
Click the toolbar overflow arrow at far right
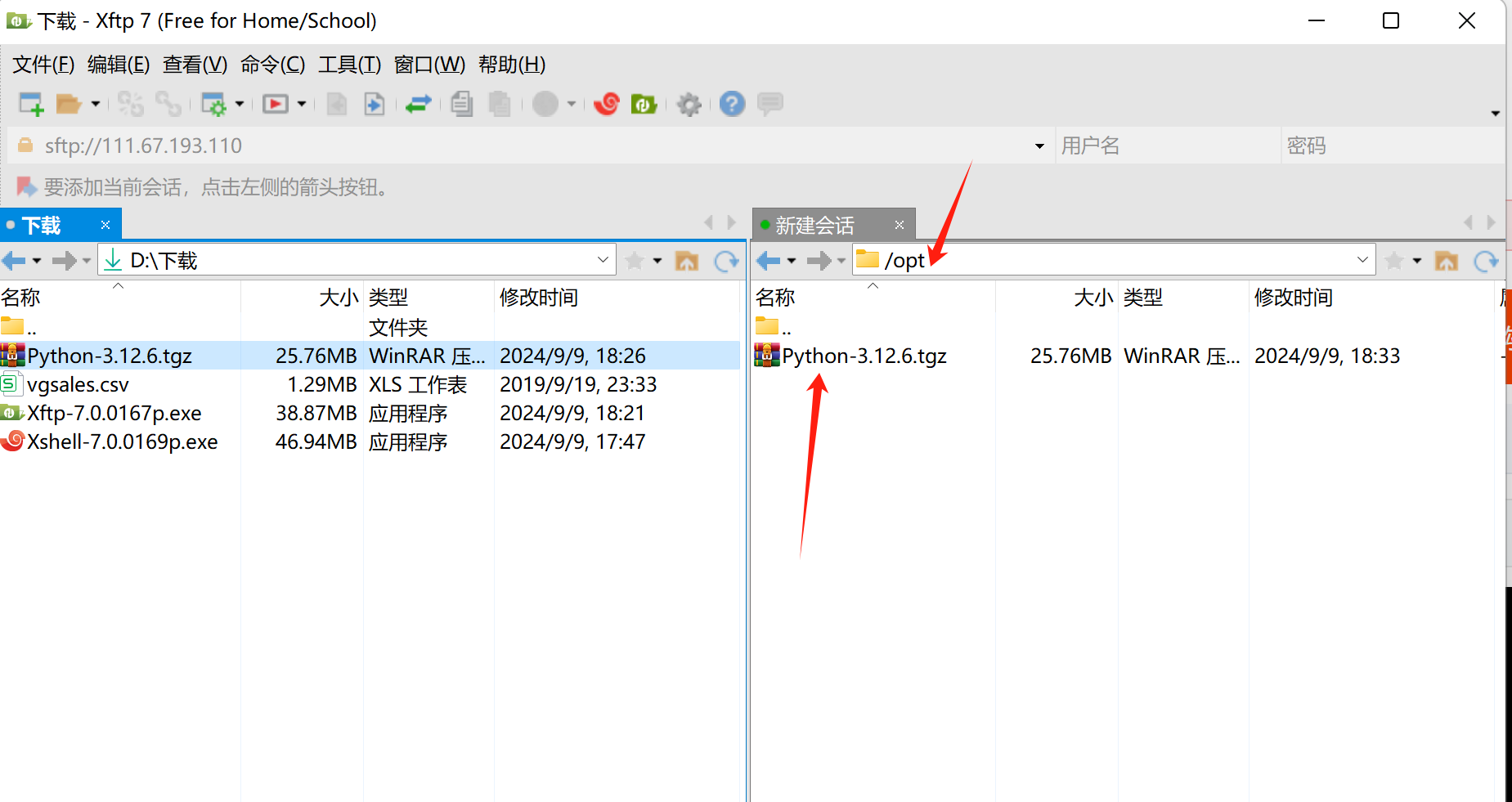[1495, 113]
